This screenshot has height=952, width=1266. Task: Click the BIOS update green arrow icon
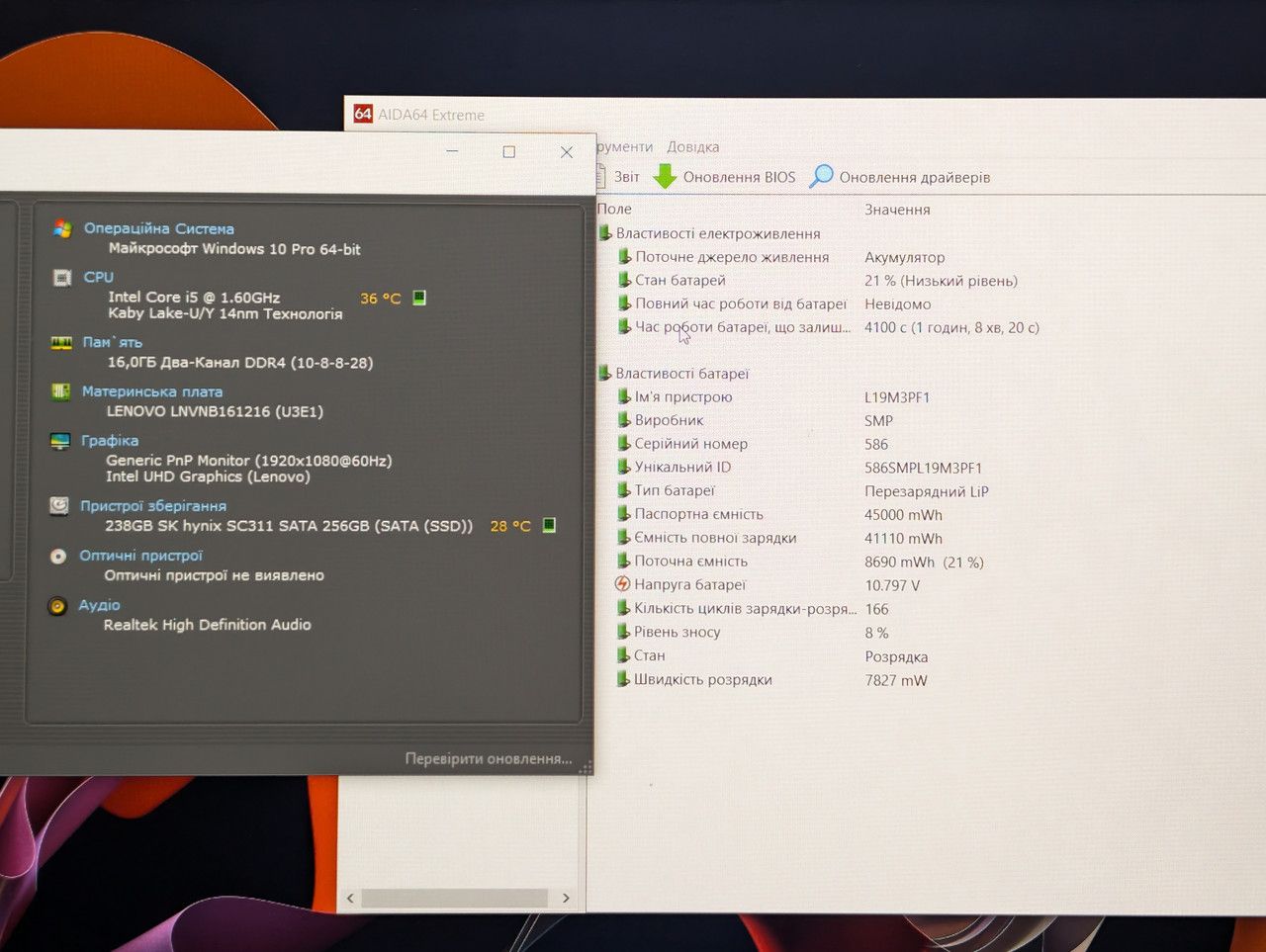(x=665, y=177)
